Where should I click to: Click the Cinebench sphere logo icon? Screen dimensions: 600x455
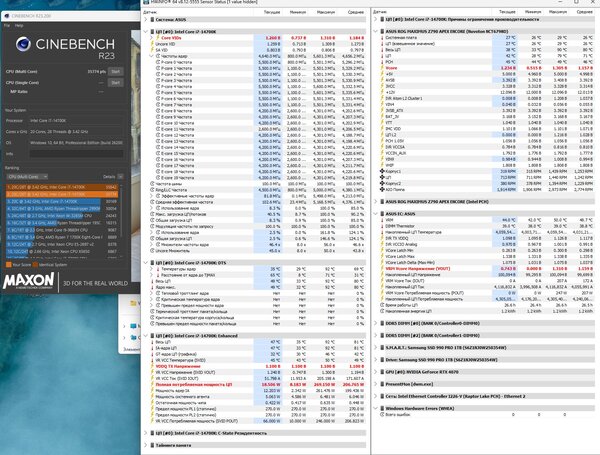[23, 44]
